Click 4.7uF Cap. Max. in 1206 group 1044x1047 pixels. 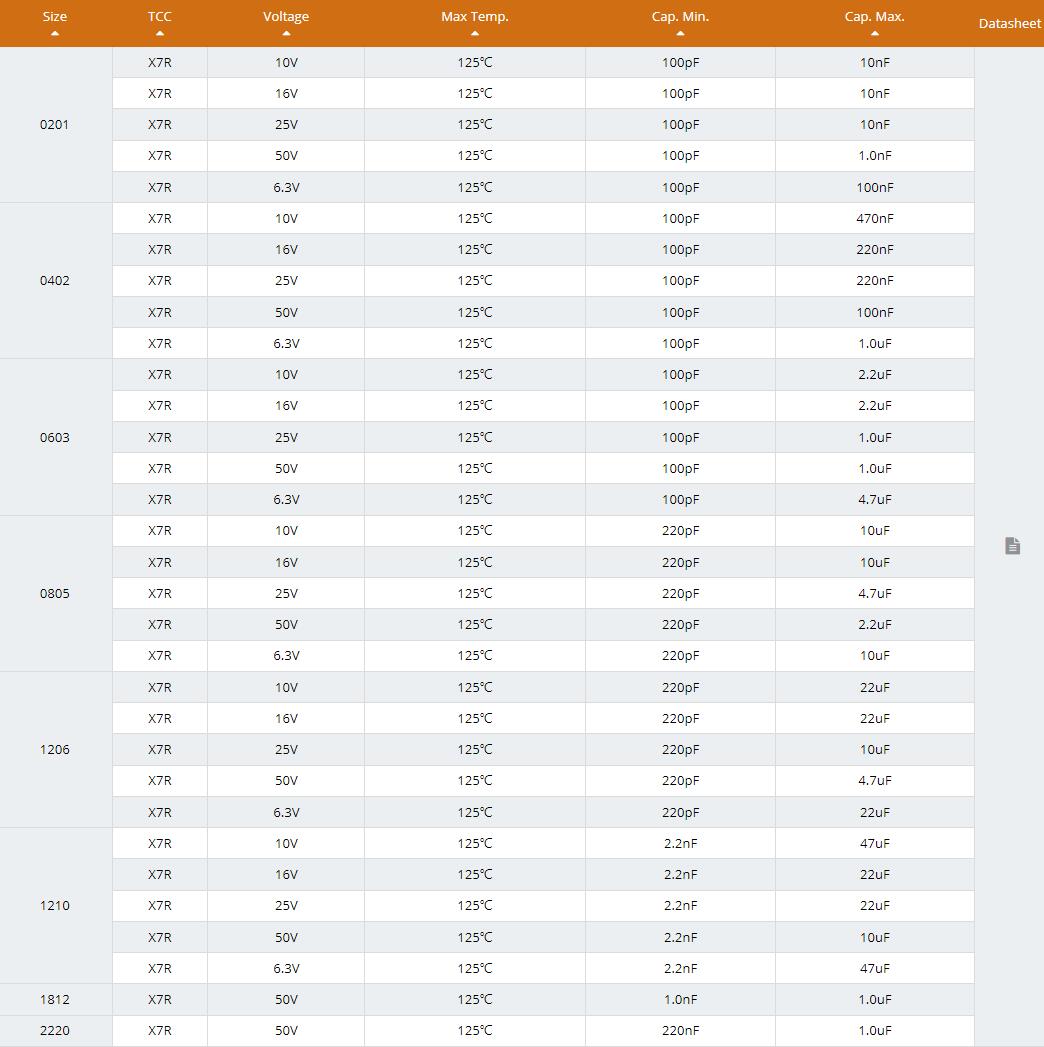(874, 781)
